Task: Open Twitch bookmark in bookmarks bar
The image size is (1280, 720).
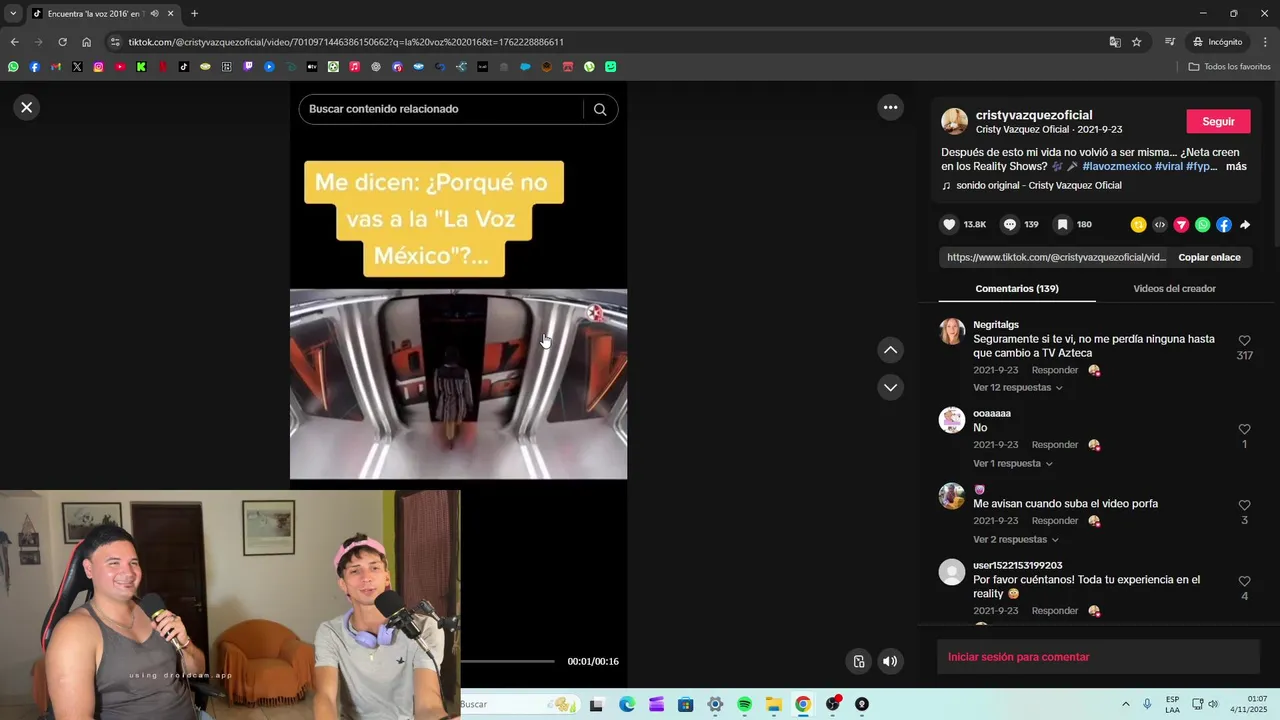Action: pos(248,67)
